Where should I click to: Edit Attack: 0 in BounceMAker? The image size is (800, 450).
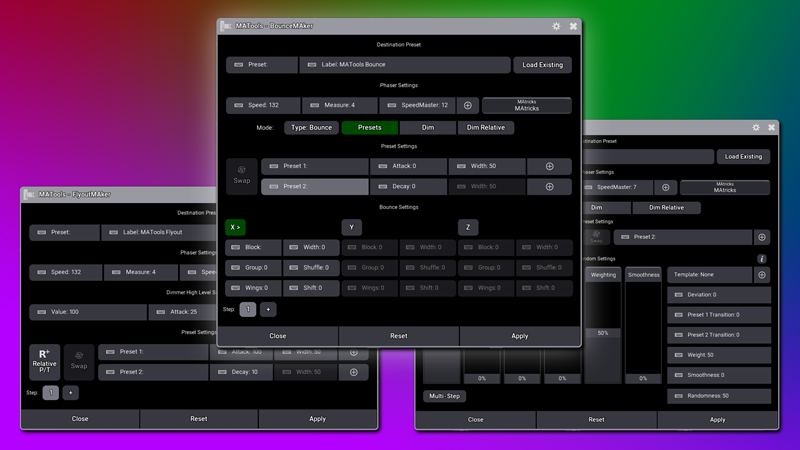coord(409,166)
